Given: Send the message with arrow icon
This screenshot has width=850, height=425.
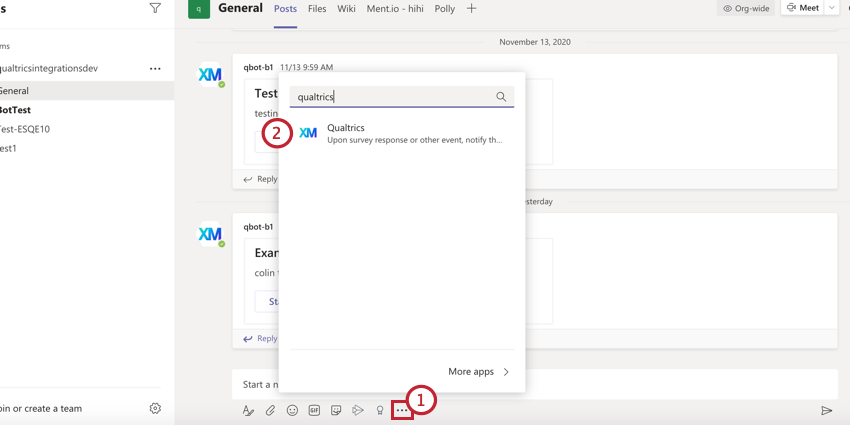Looking at the screenshot, I should 826,410.
